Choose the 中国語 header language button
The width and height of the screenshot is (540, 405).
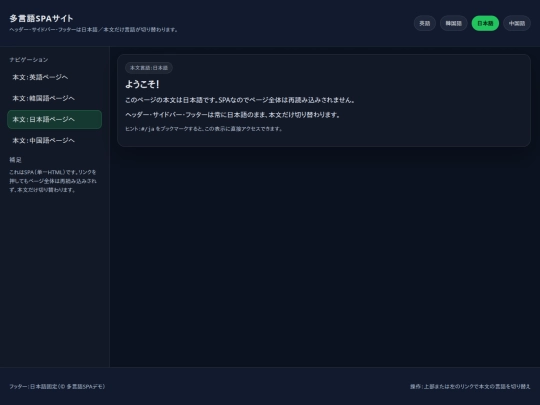click(517, 23)
